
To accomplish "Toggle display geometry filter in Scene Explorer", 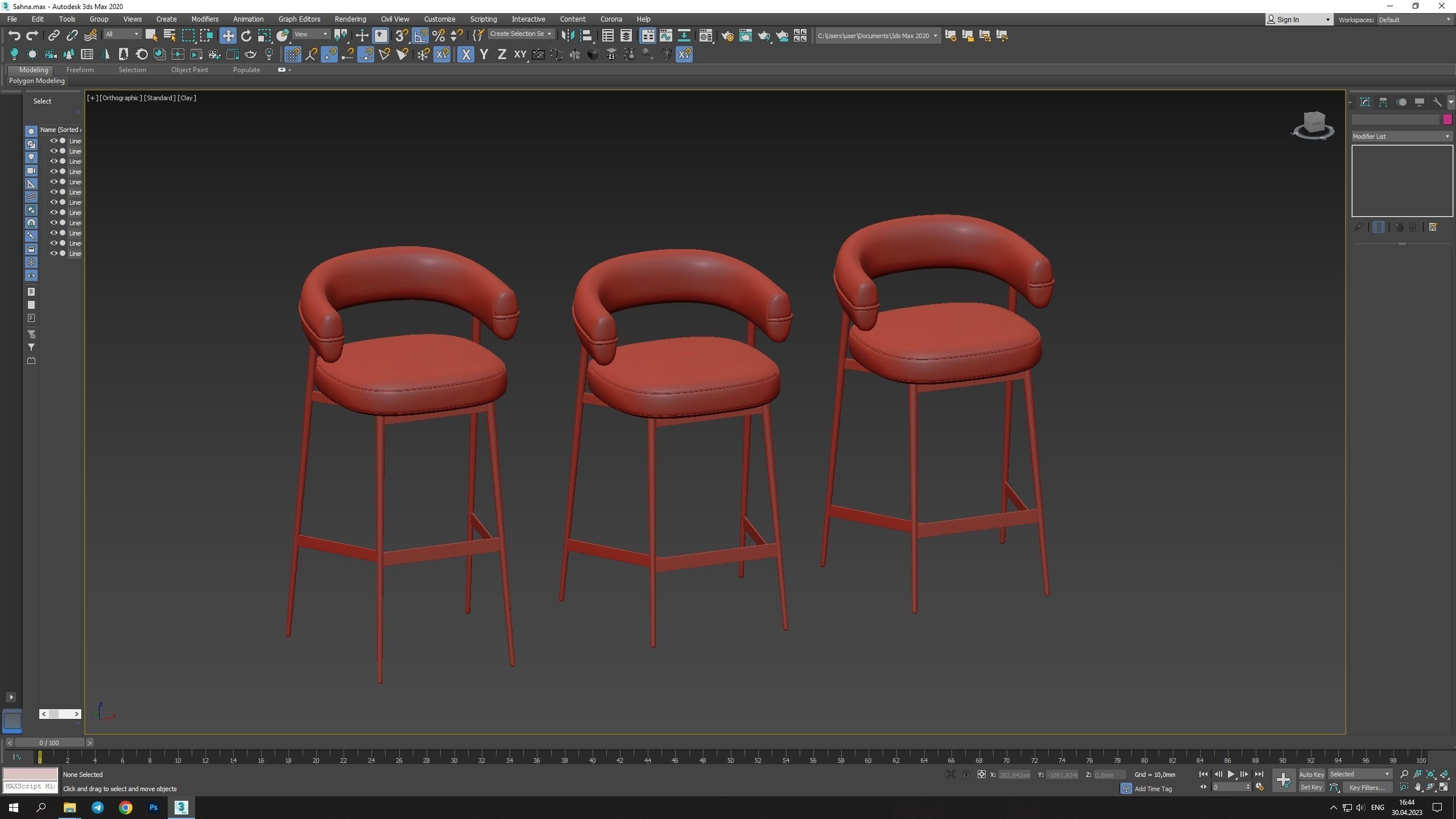I will coord(31,131).
